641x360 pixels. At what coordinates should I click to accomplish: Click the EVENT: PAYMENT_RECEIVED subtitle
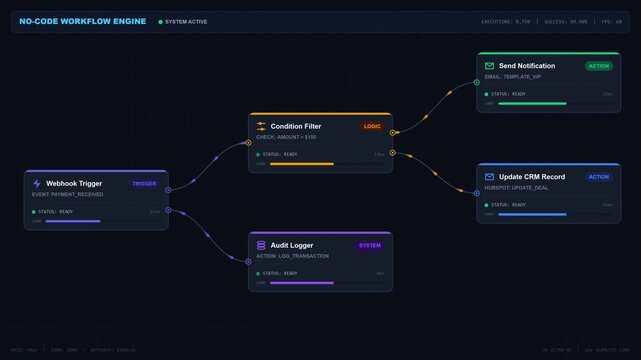pos(67,195)
